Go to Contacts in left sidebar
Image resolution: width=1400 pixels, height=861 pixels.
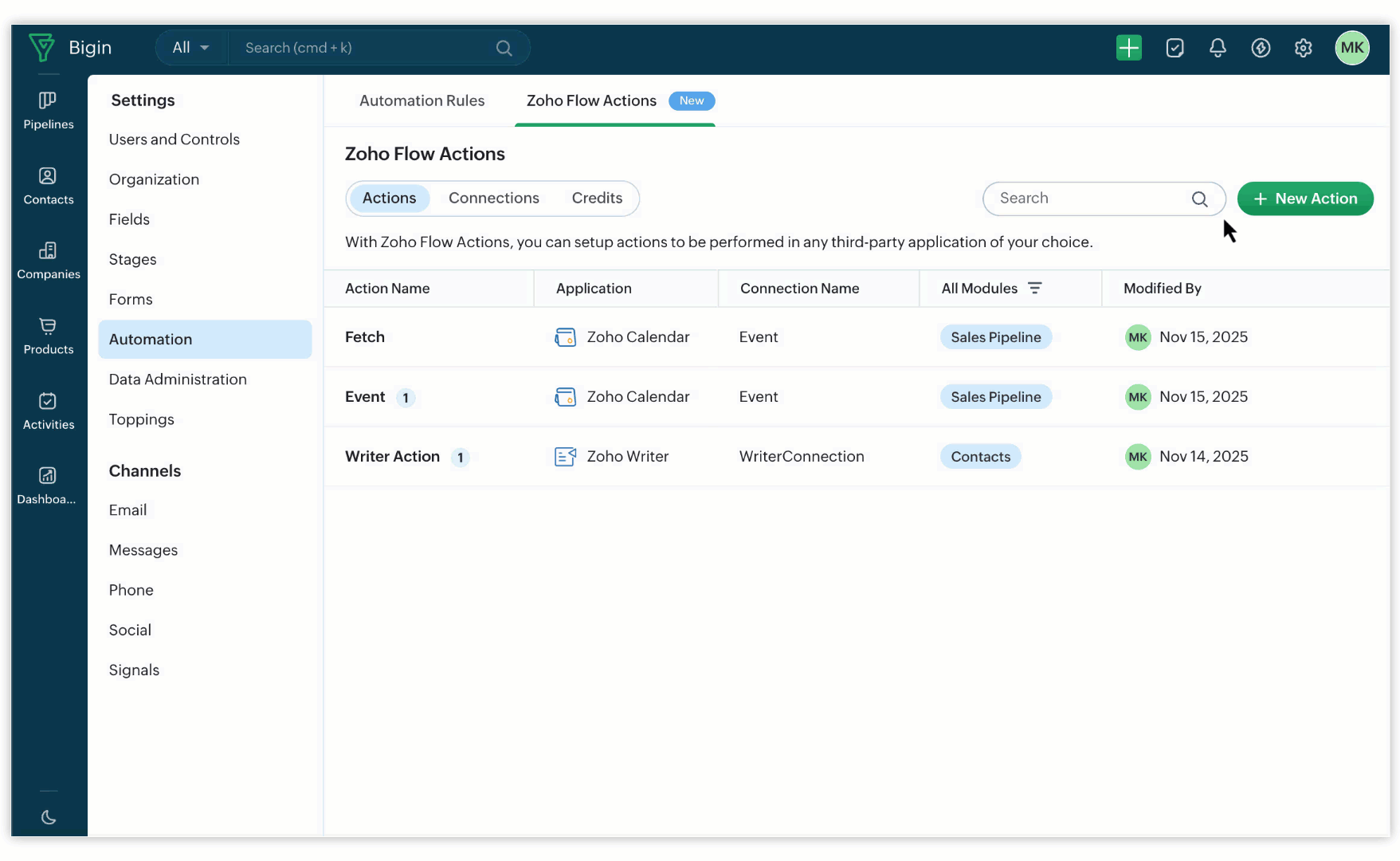coord(48,186)
